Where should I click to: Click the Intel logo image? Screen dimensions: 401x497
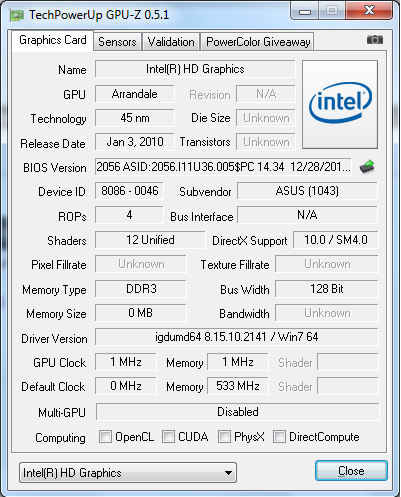point(340,104)
